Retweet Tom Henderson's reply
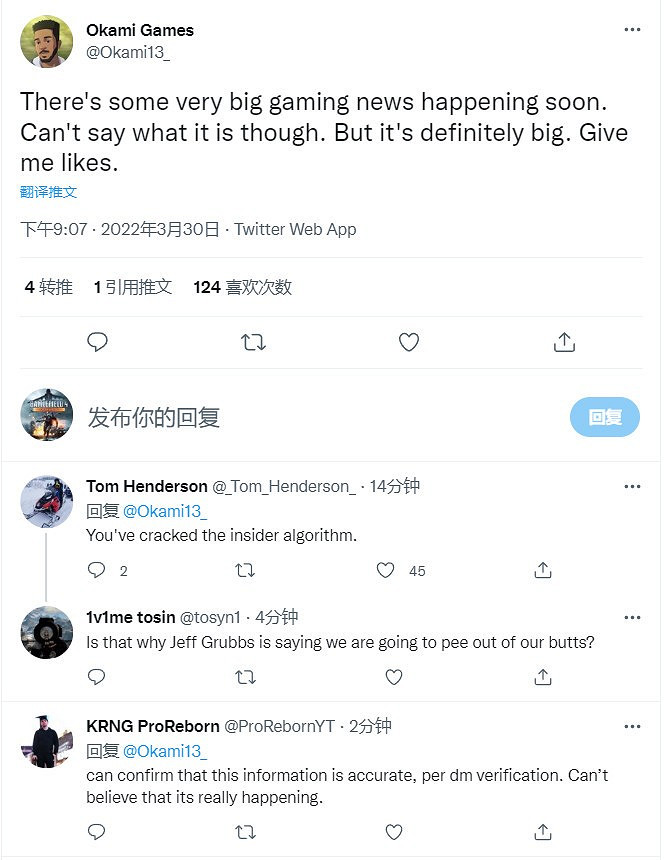Screen dimensions: 664x860 245,570
